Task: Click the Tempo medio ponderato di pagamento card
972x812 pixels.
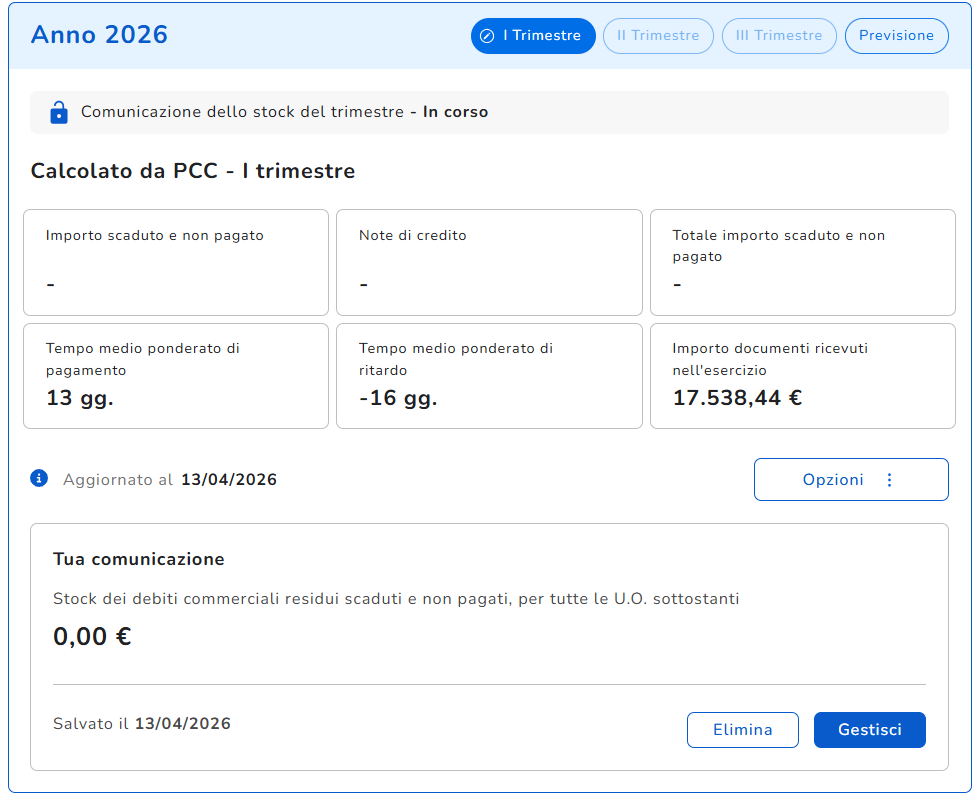Action: 176,376
